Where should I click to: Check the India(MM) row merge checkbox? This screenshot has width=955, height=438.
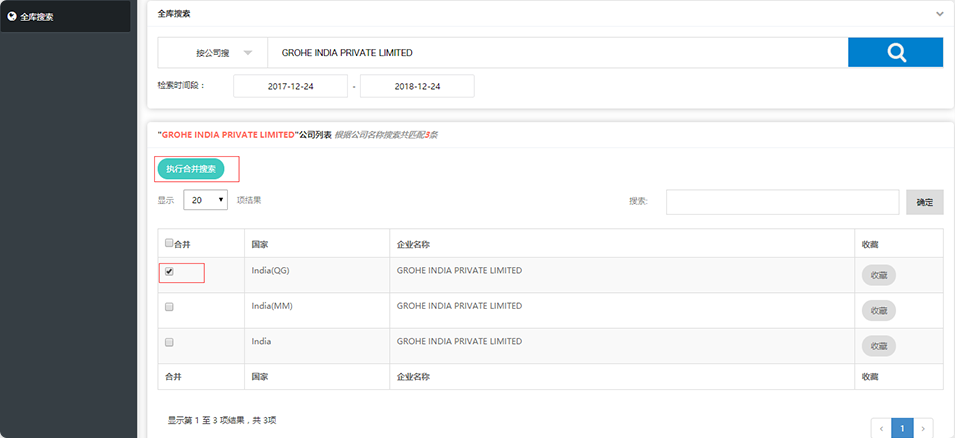[169, 307]
